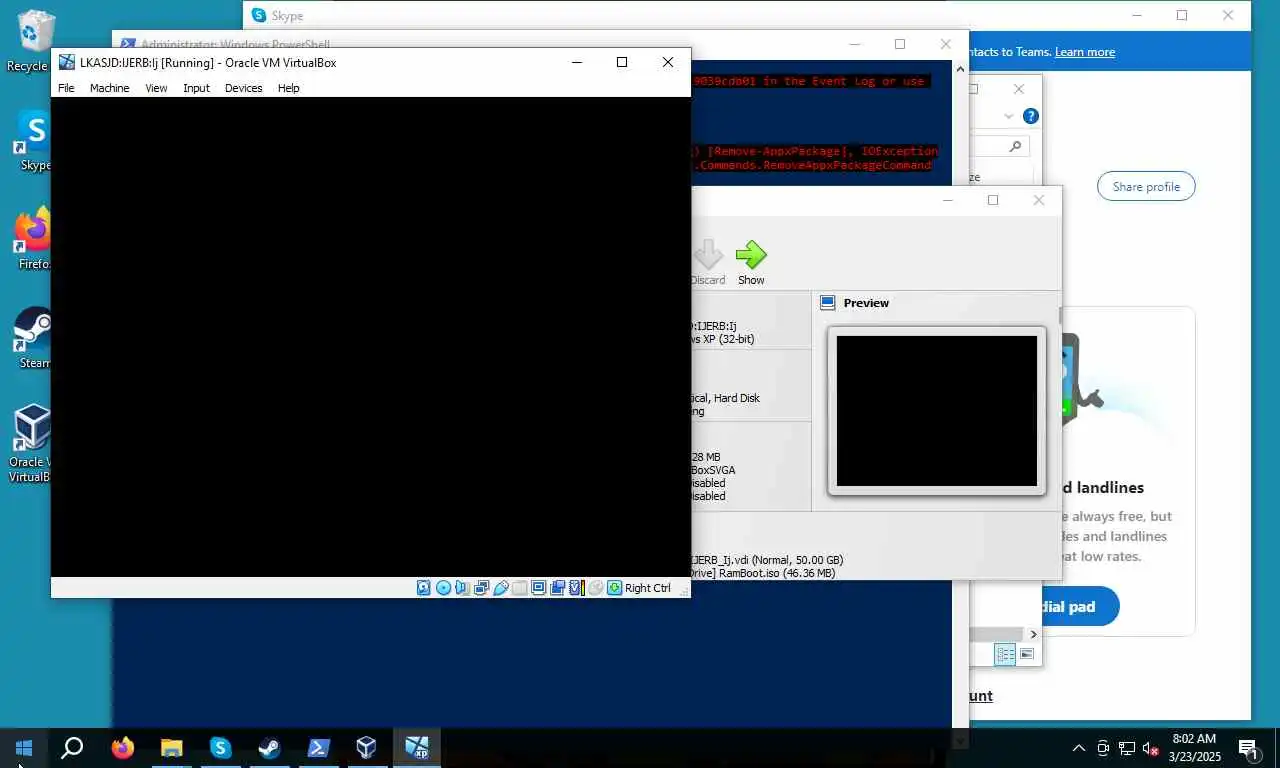Click the hard disk activity status icon
Screen dimensions: 1280x768
[x=424, y=588]
